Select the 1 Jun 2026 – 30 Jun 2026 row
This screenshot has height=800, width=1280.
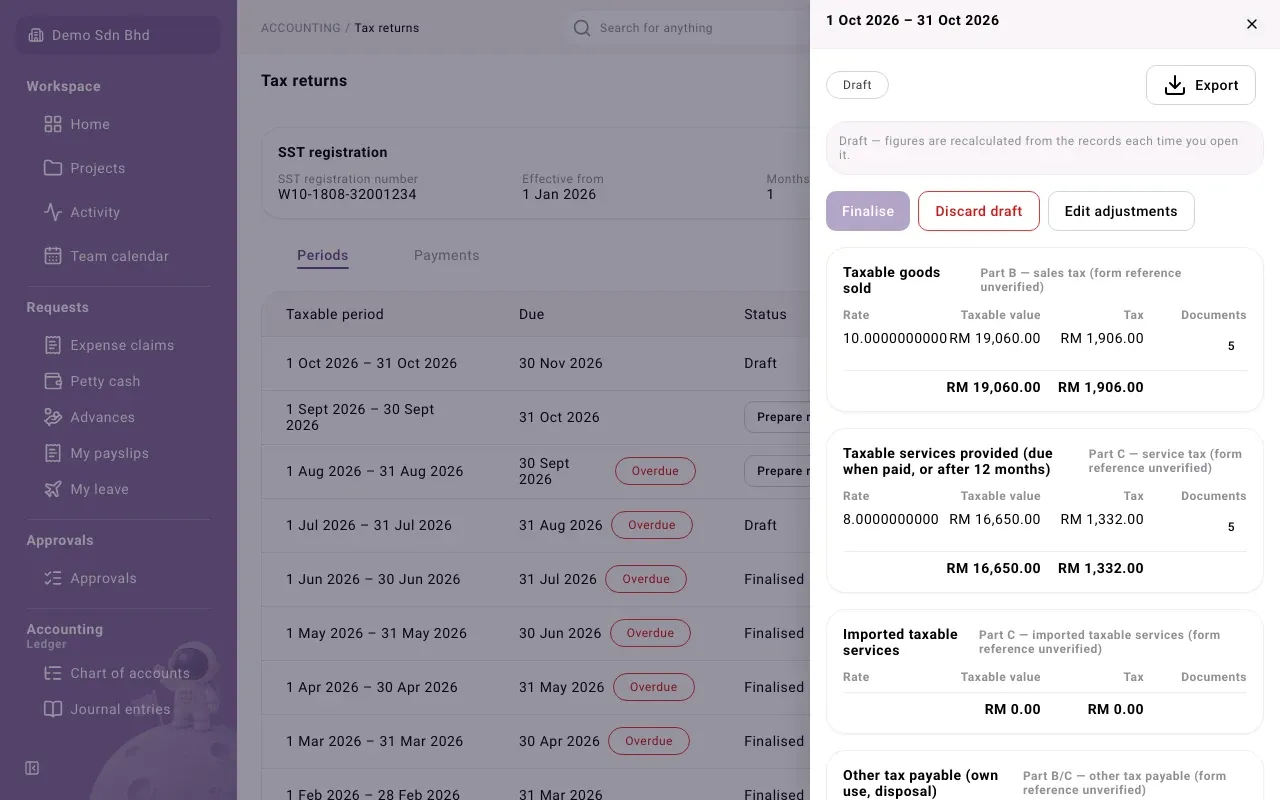pos(536,579)
